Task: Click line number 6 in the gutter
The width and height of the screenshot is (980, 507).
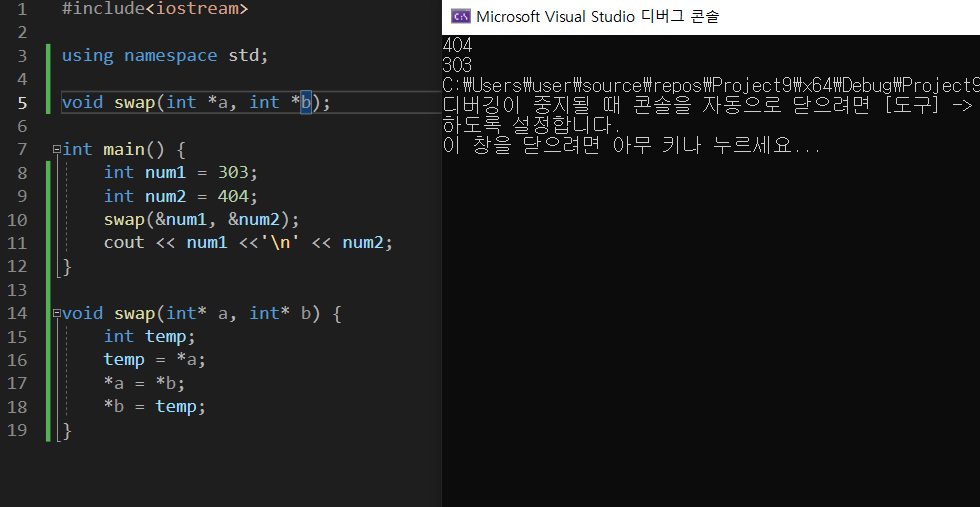Action: click(22, 126)
